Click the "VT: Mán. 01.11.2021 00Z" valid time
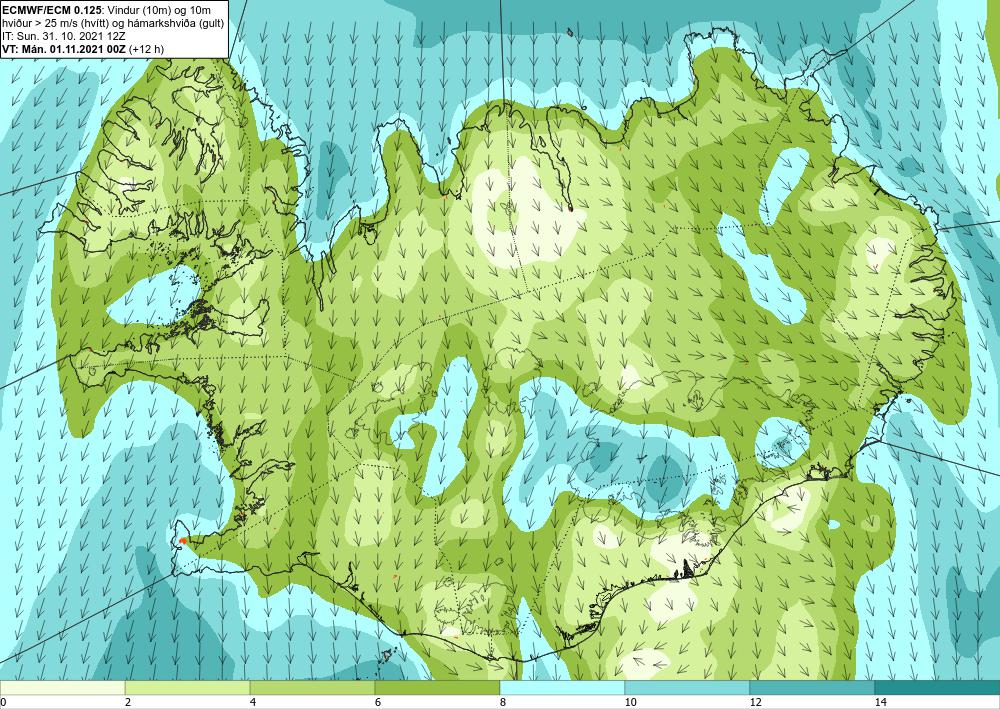Viewport: 1000px width, 709px height. pos(64,48)
